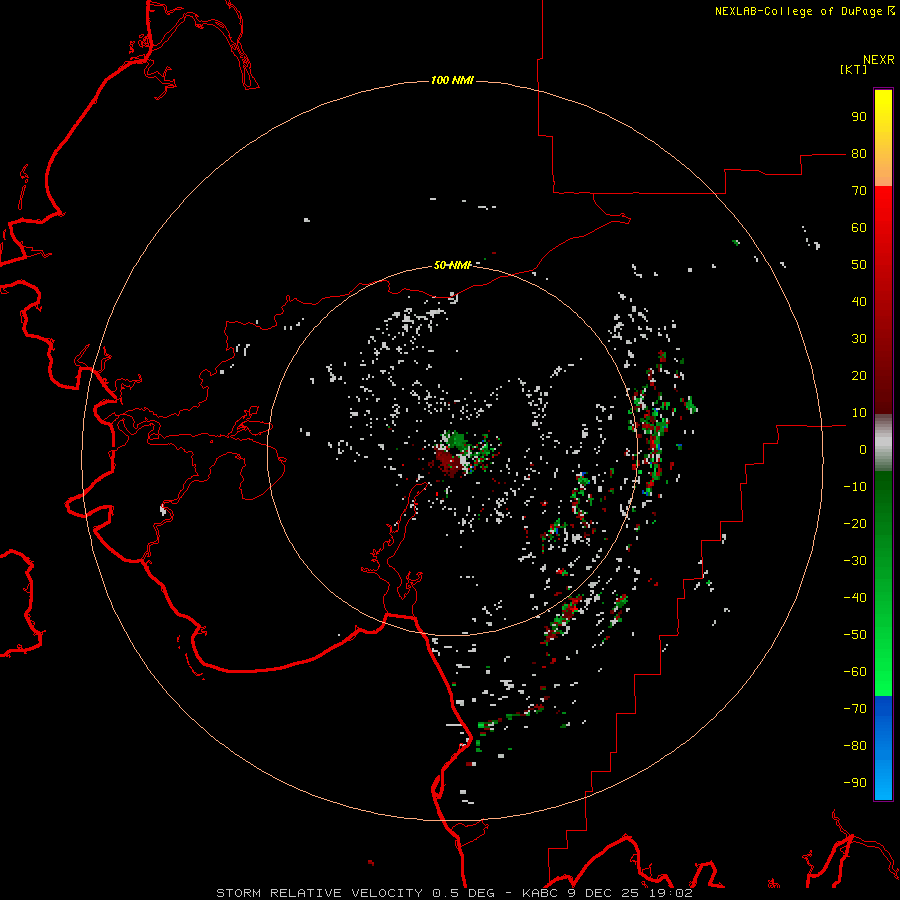The image size is (900, 900).
Task: Click the -40 value on velocity scale
Action: tap(855, 598)
